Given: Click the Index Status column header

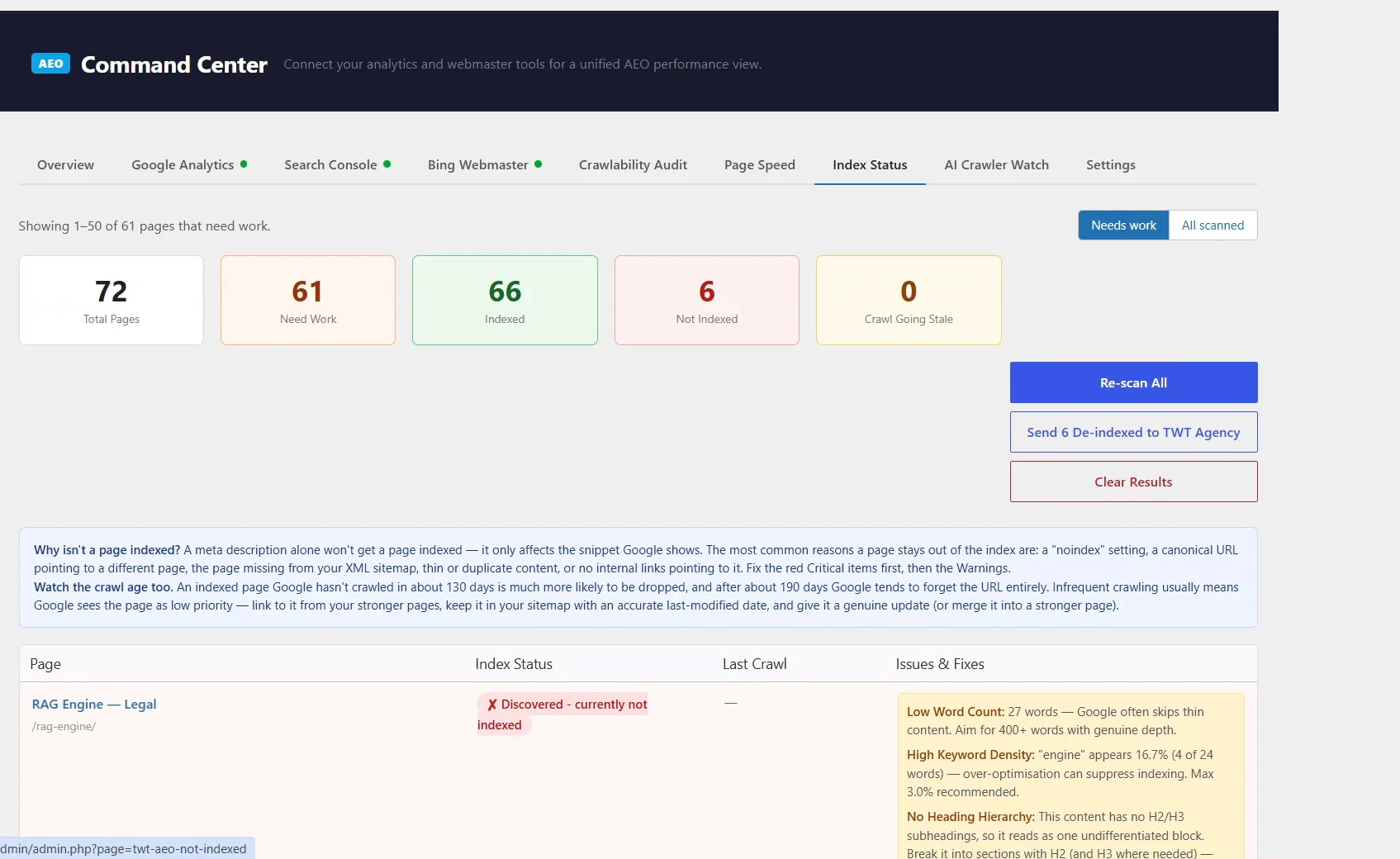Looking at the screenshot, I should (x=514, y=664).
